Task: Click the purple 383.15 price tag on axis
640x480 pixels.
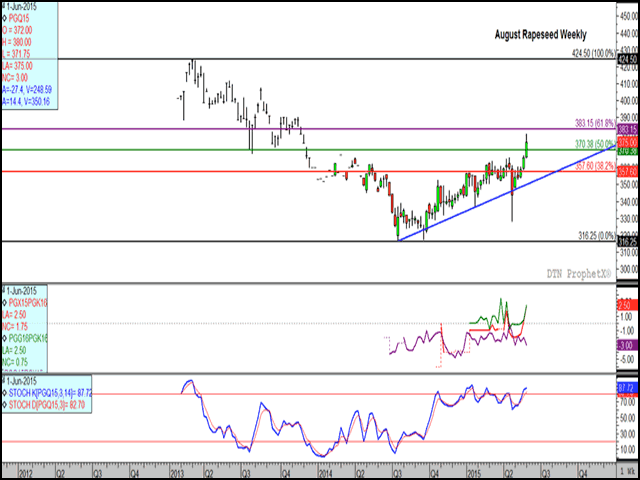Action: (628, 129)
